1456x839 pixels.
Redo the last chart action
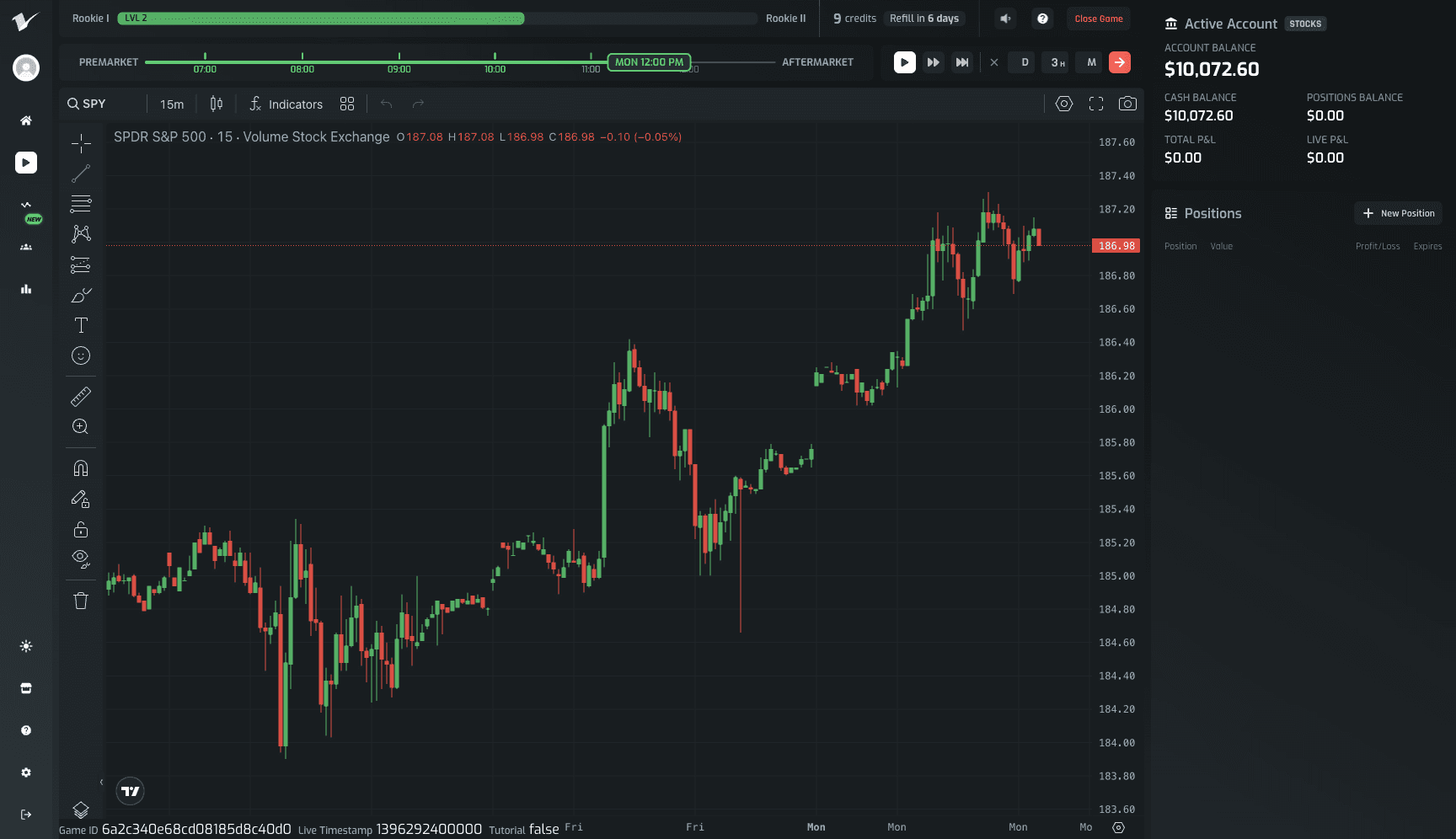419,104
